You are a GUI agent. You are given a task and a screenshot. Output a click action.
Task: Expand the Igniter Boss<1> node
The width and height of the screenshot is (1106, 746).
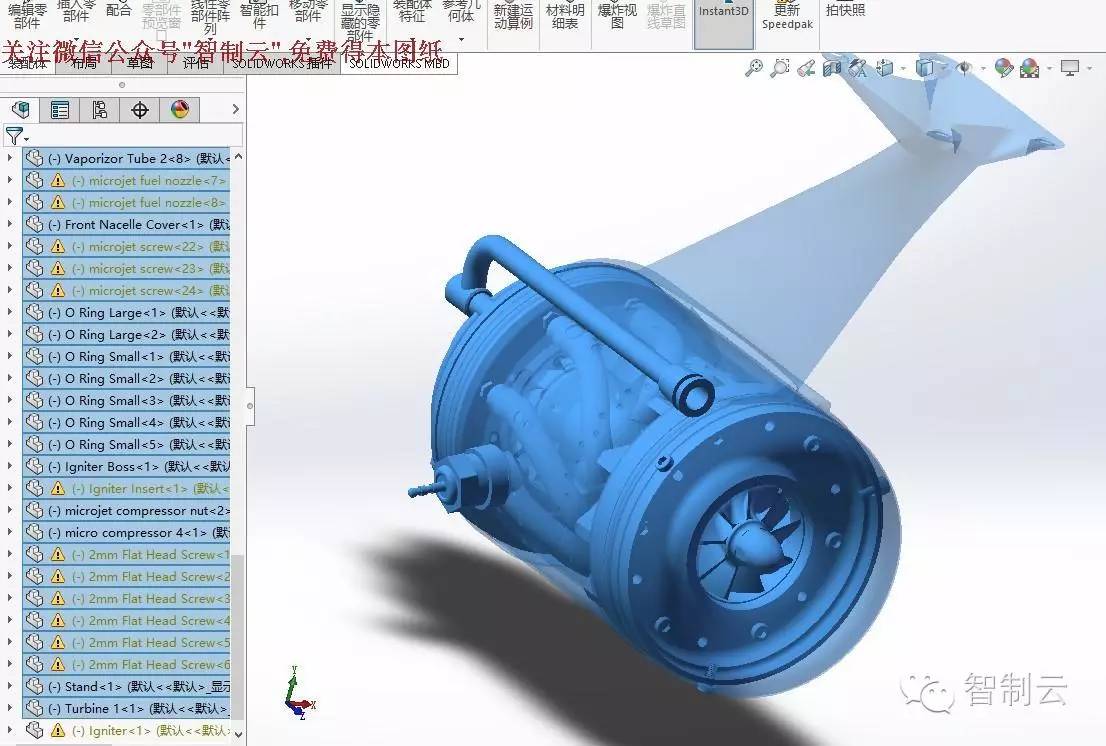(x=9, y=467)
